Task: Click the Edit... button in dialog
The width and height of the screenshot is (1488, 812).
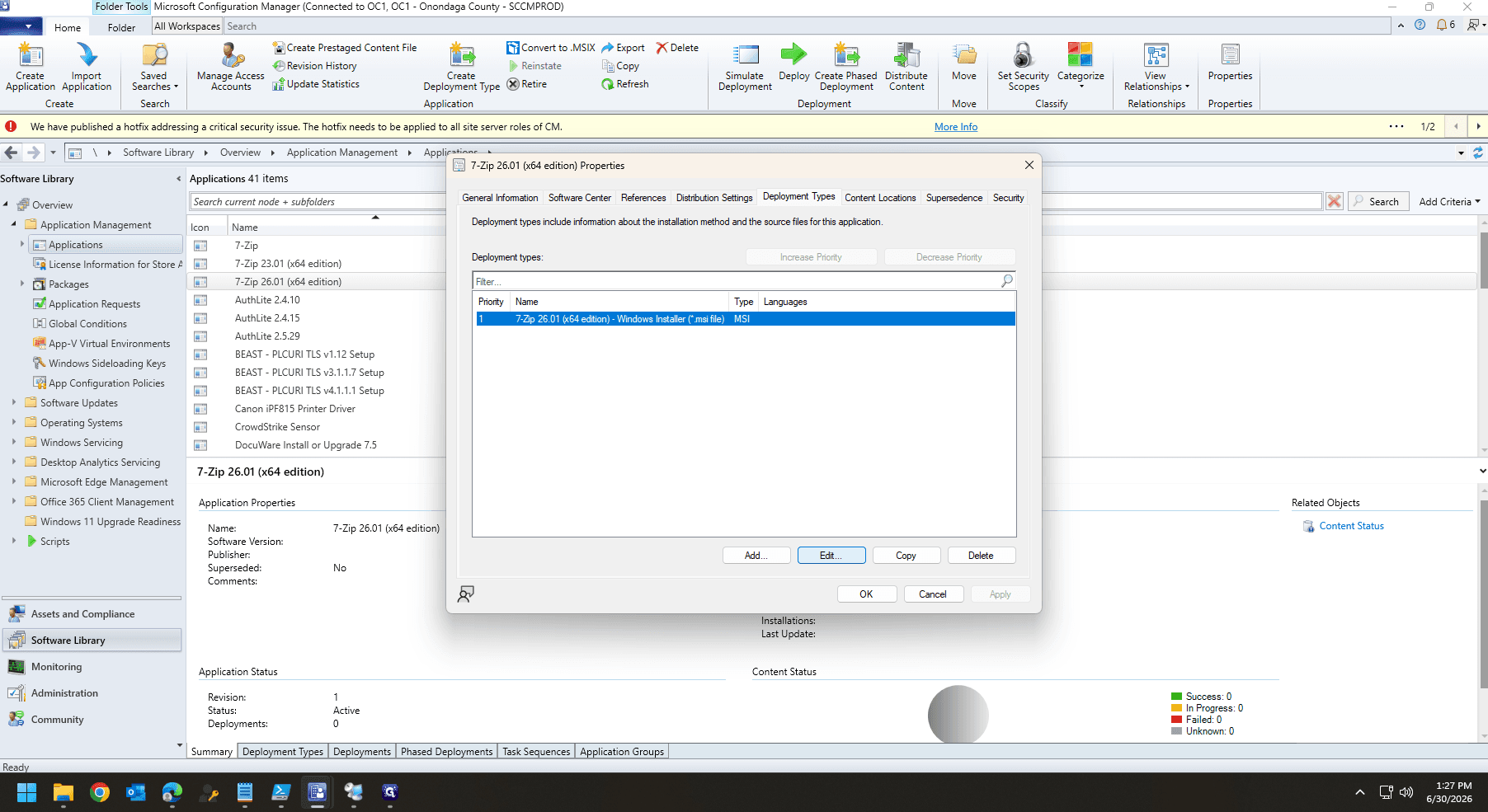Action: [831, 556]
